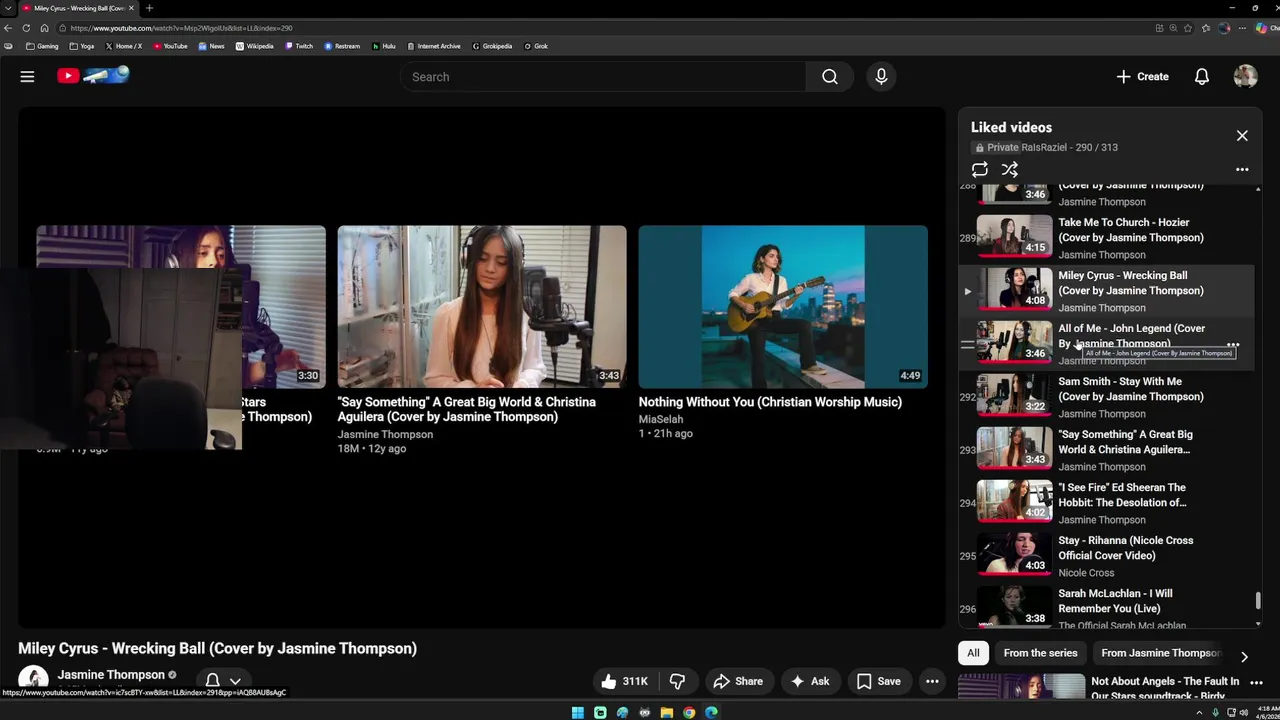The width and height of the screenshot is (1280, 720).
Task: Open more actions below the video
Action: [932, 681]
